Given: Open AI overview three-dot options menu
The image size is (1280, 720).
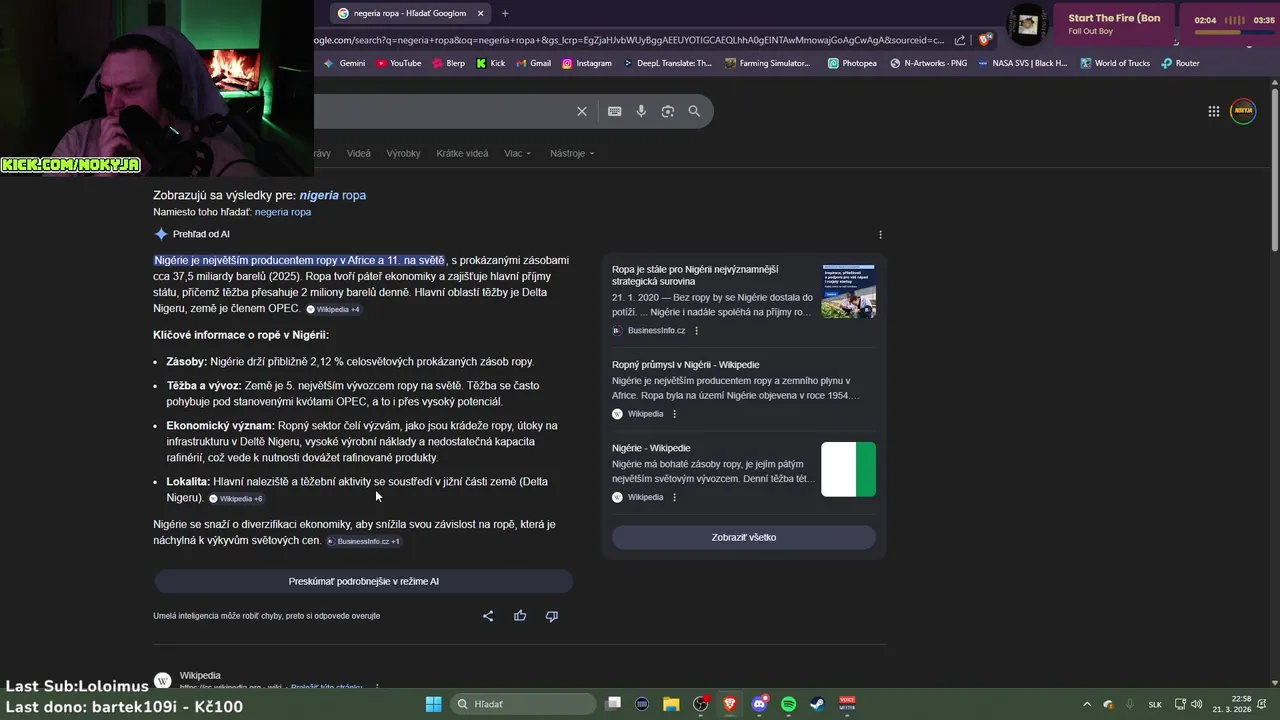Looking at the screenshot, I should (x=880, y=234).
